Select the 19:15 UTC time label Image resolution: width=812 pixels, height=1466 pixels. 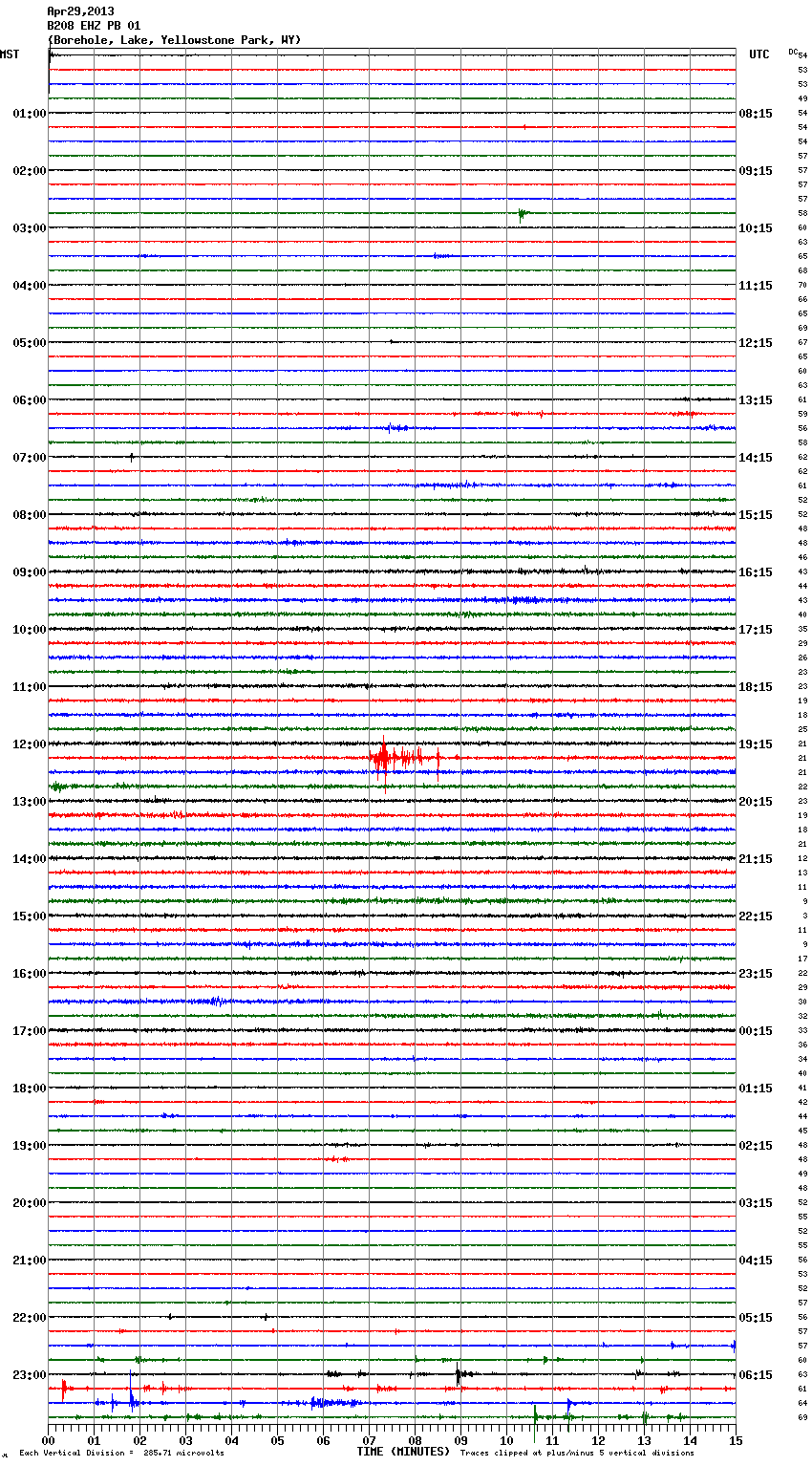755,744
